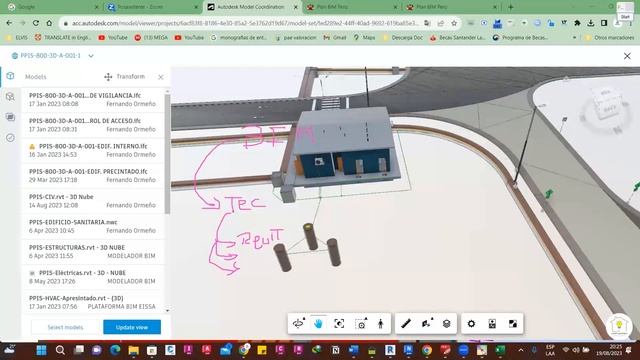Select PPIS-800-3D-A-001-EDIF. PRECINTADO.ifc model
640x360 pixels.
[93, 176]
